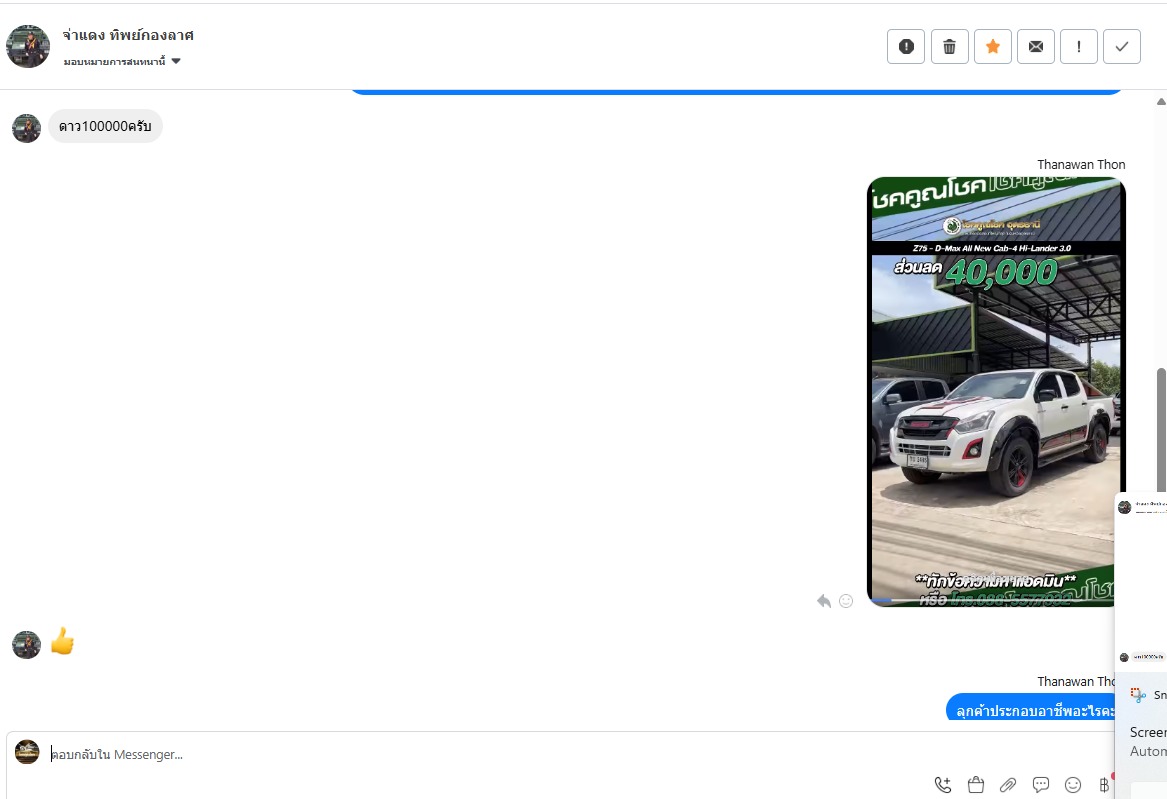
Task: Toggle the orange star on this conversation
Action: [993, 47]
